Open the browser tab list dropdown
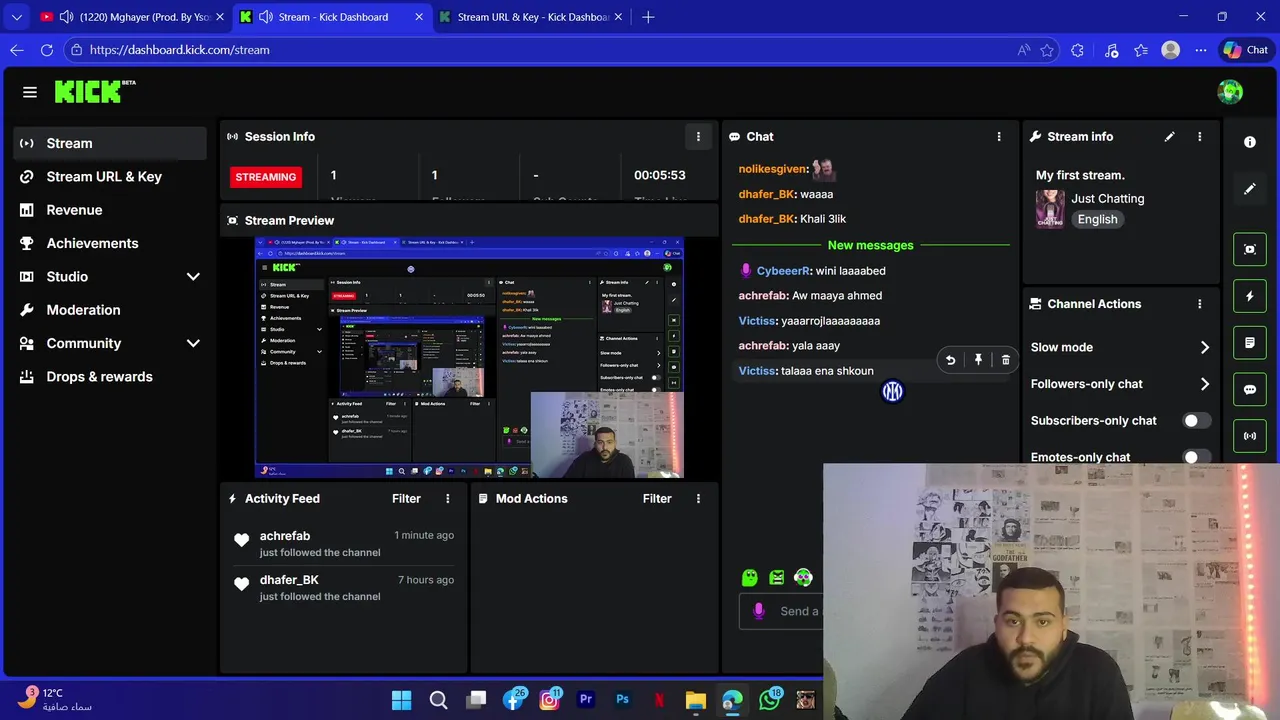 16,17
